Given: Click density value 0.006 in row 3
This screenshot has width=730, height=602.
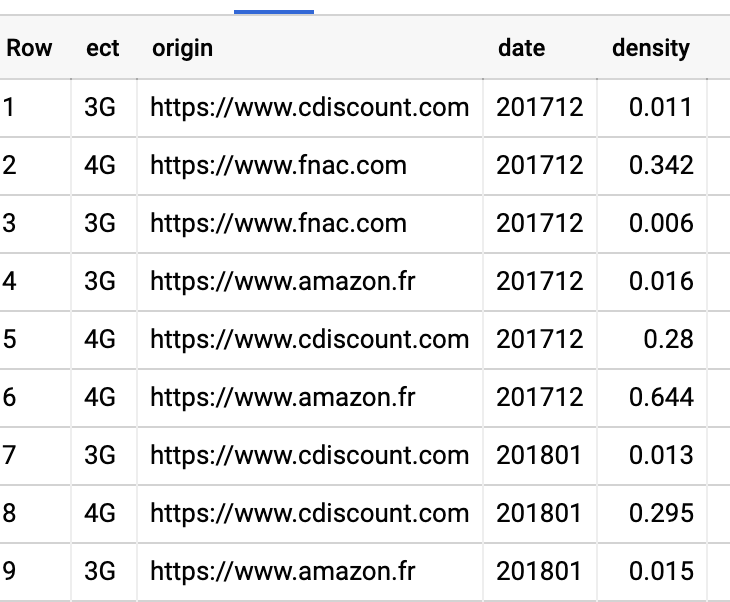Looking at the screenshot, I should click(x=661, y=223).
